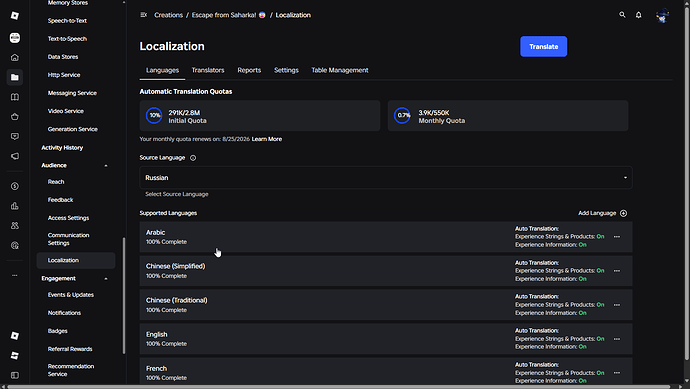Open user profile avatar top right
The width and height of the screenshot is (690, 389).
coord(662,16)
